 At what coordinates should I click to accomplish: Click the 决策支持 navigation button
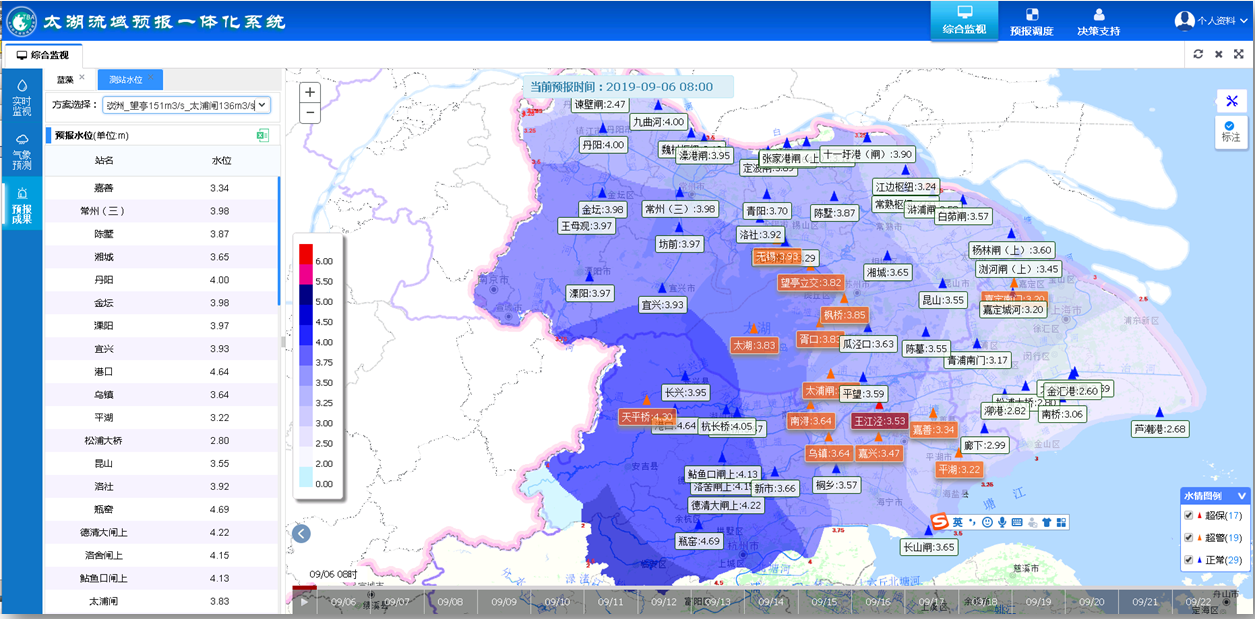tap(1098, 21)
